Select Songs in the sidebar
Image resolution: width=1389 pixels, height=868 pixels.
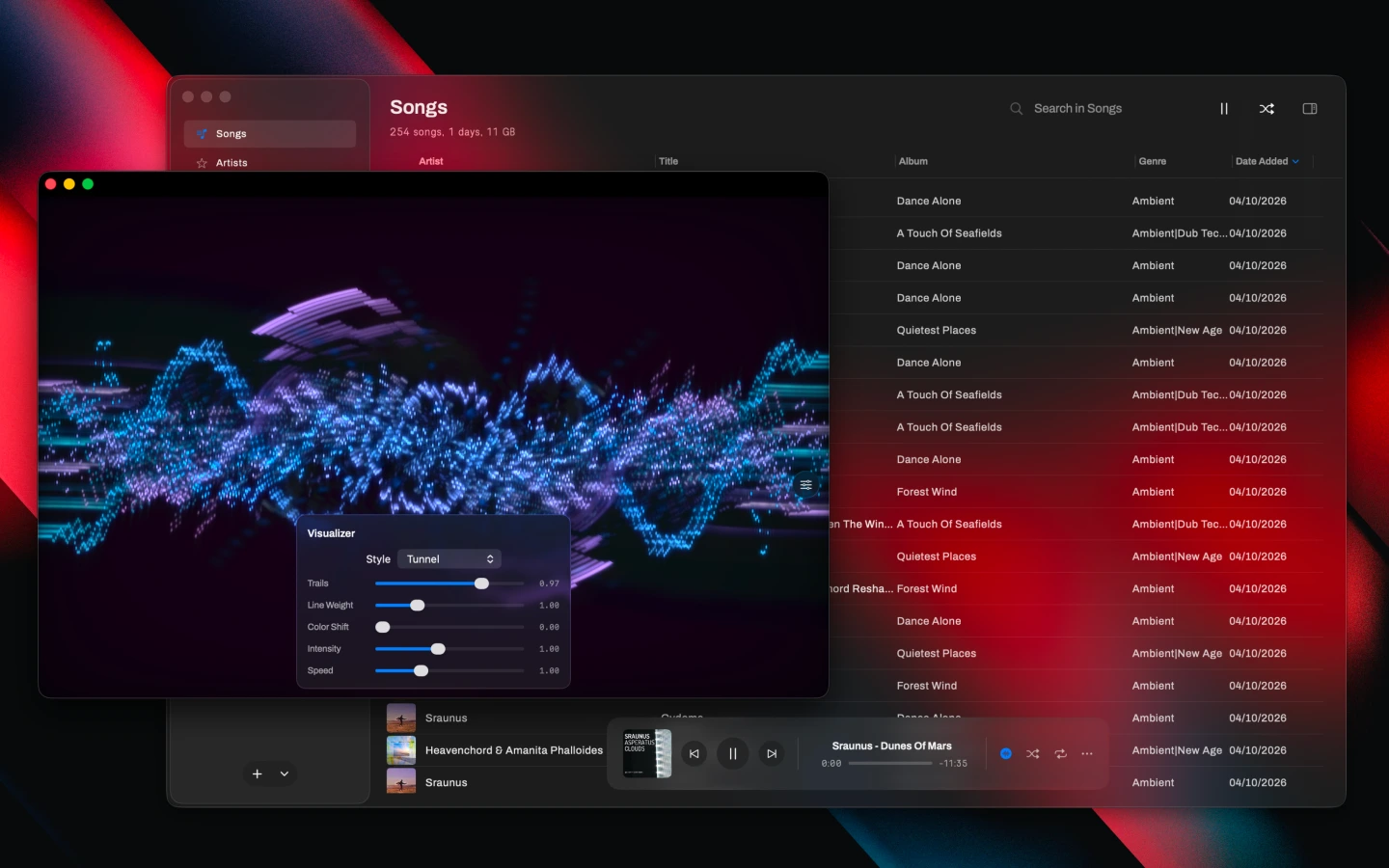(x=270, y=134)
